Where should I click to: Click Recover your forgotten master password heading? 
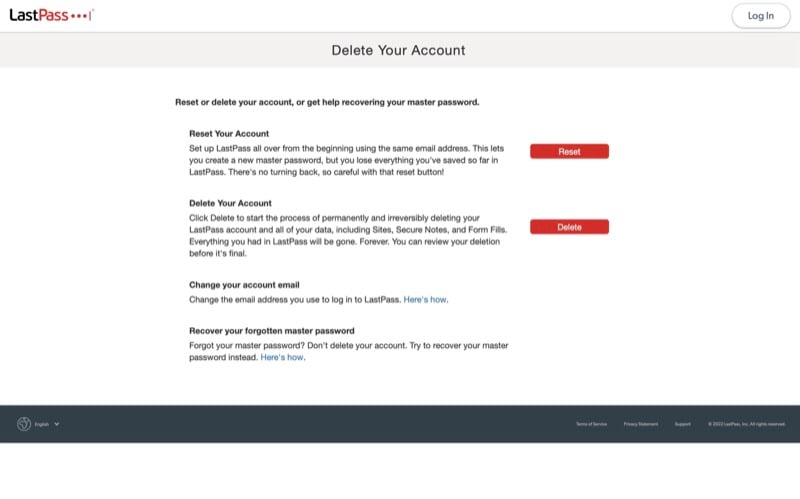point(272,331)
